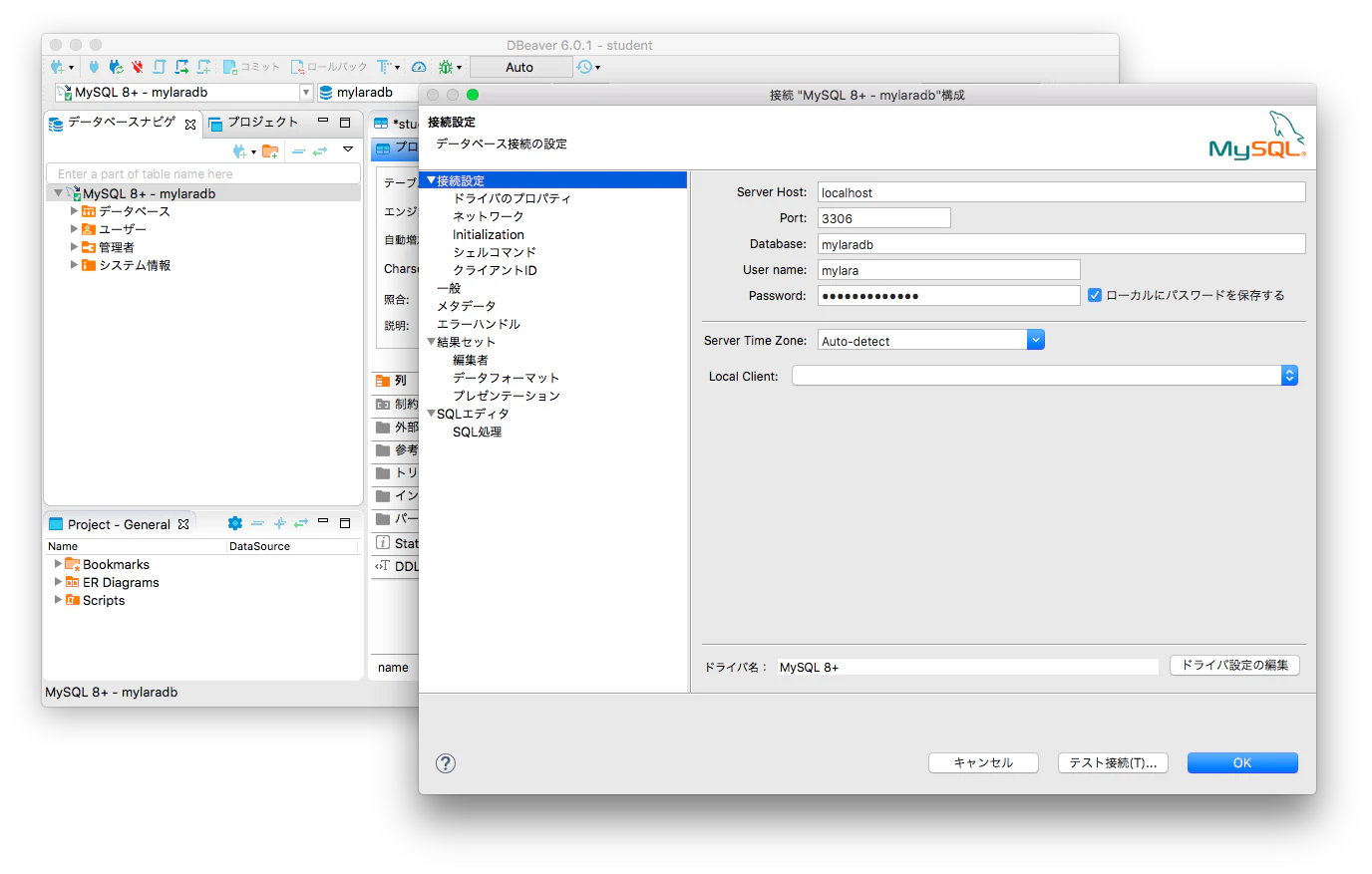The image size is (1372, 874).
Task: Maximize the database navigator panel
Action: click(x=345, y=122)
